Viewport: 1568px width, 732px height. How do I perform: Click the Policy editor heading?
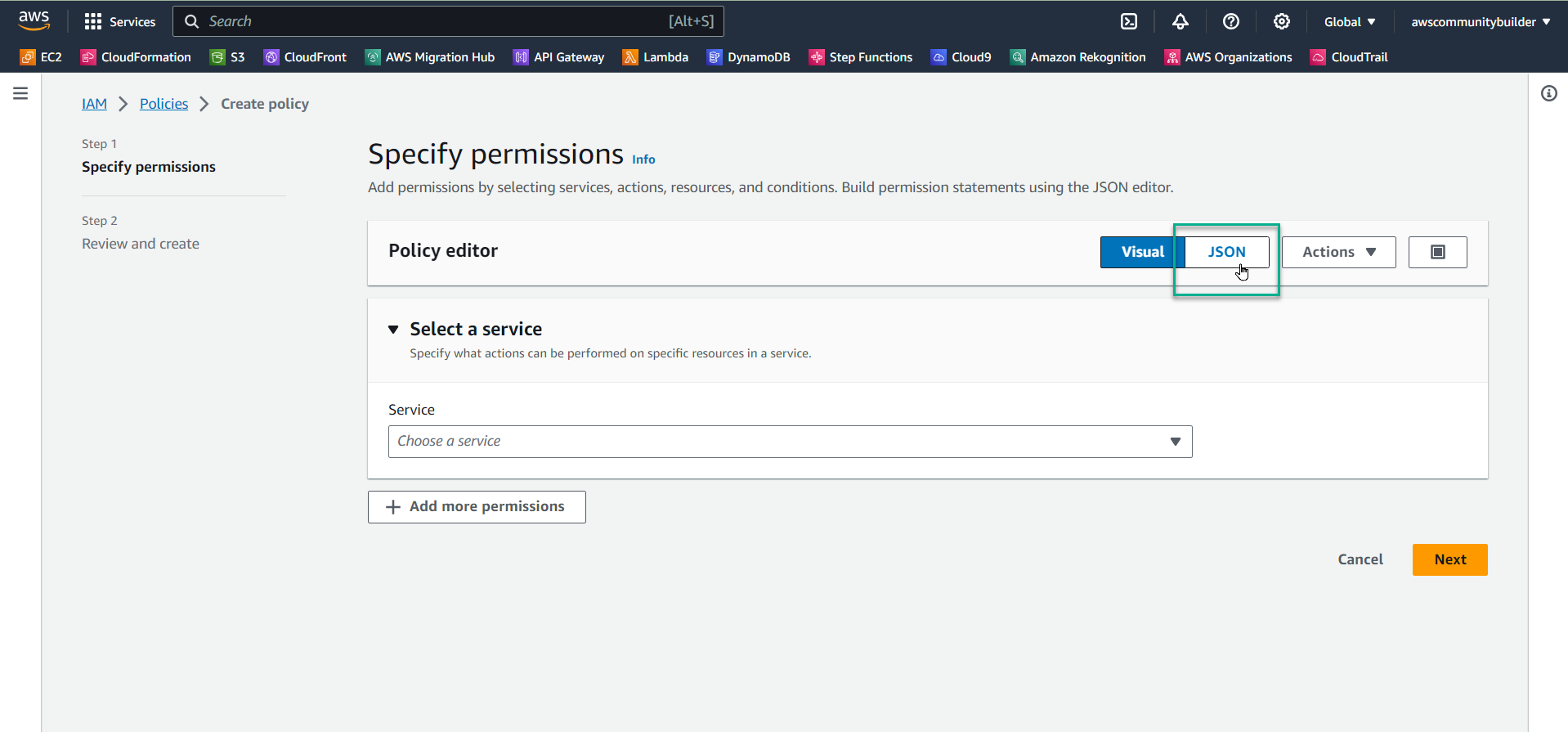pyautogui.click(x=443, y=251)
